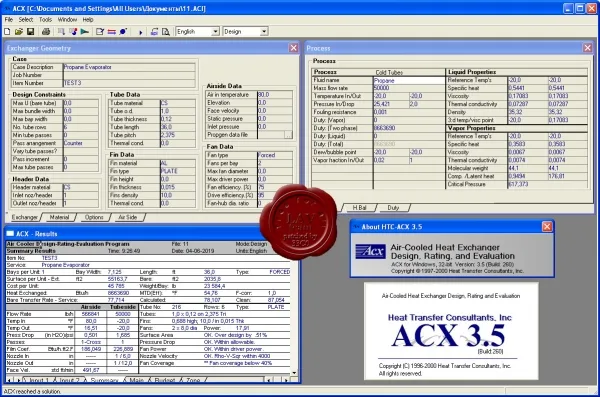Click the Mass flow rate field

tap(408, 88)
